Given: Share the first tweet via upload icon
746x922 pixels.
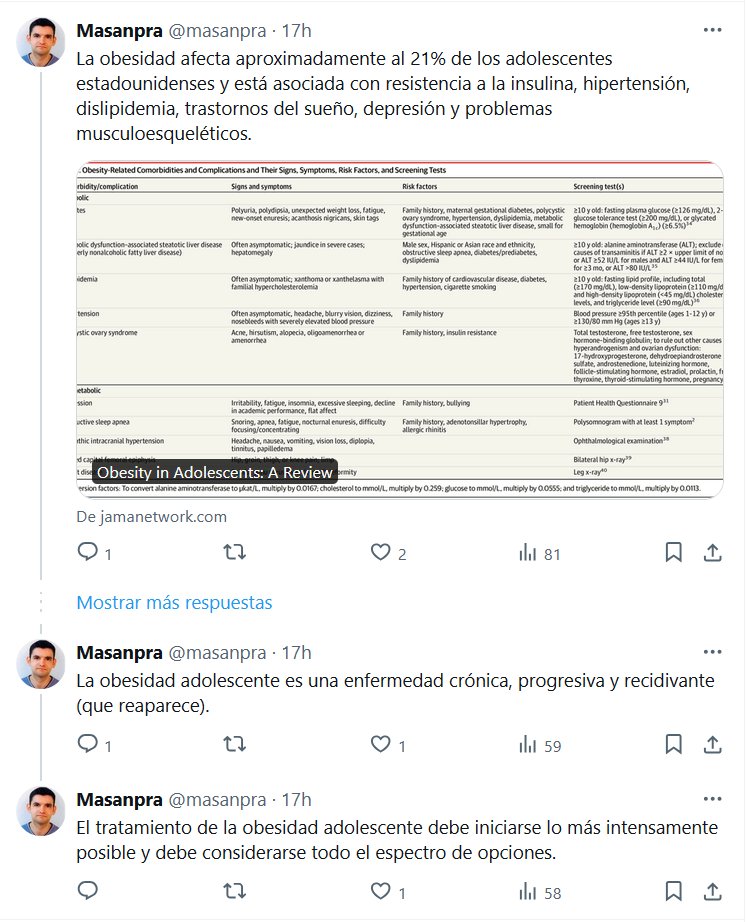Looking at the screenshot, I should coord(712,552).
